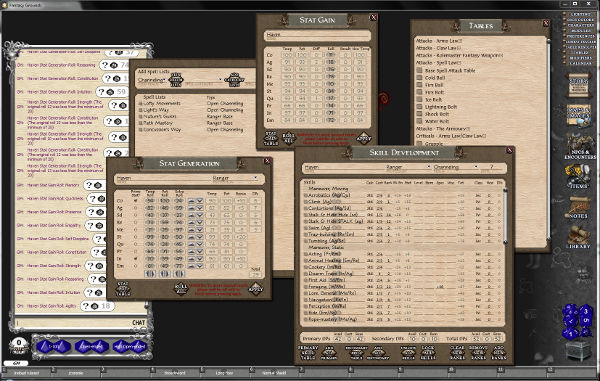Image resolution: width=600 pixels, height=381 pixels.
Task: Open the Secondary Skill Table button
Action: coord(356,353)
